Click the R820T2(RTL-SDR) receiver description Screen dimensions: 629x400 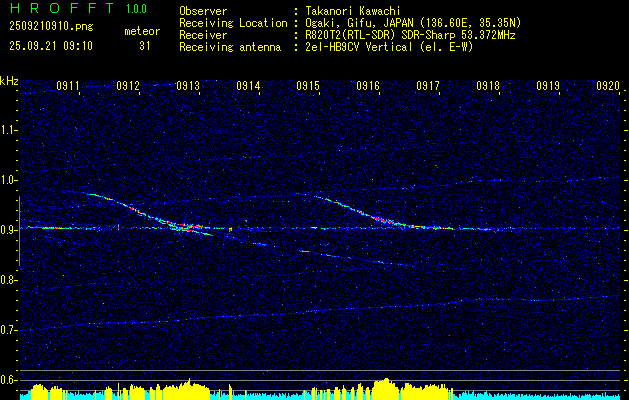point(408,35)
